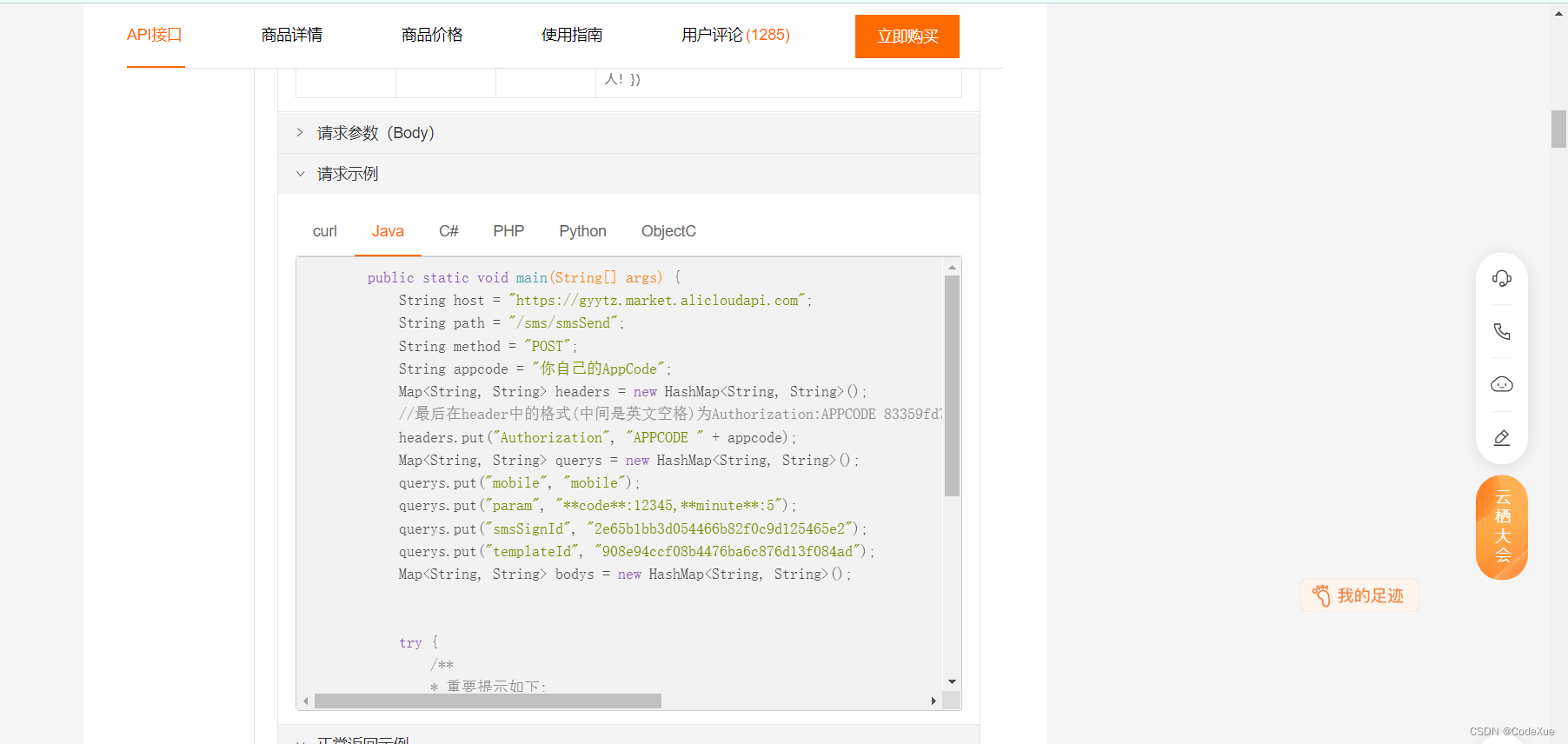Switch to the API接口 tab
The image size is (1568, 744).
(155, 35)
